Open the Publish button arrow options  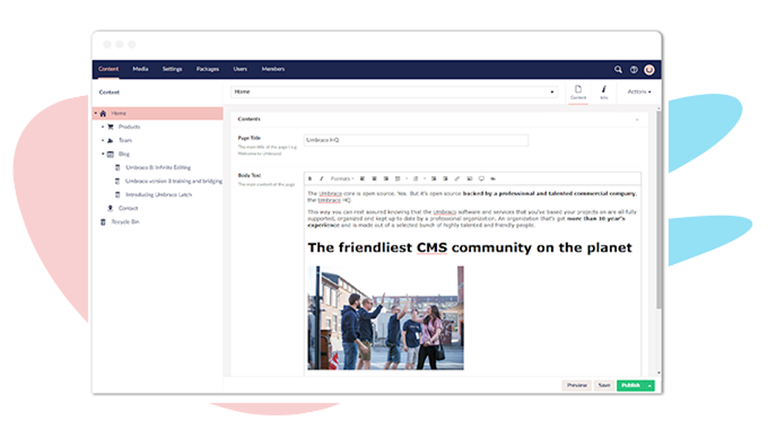coord(649,386)
